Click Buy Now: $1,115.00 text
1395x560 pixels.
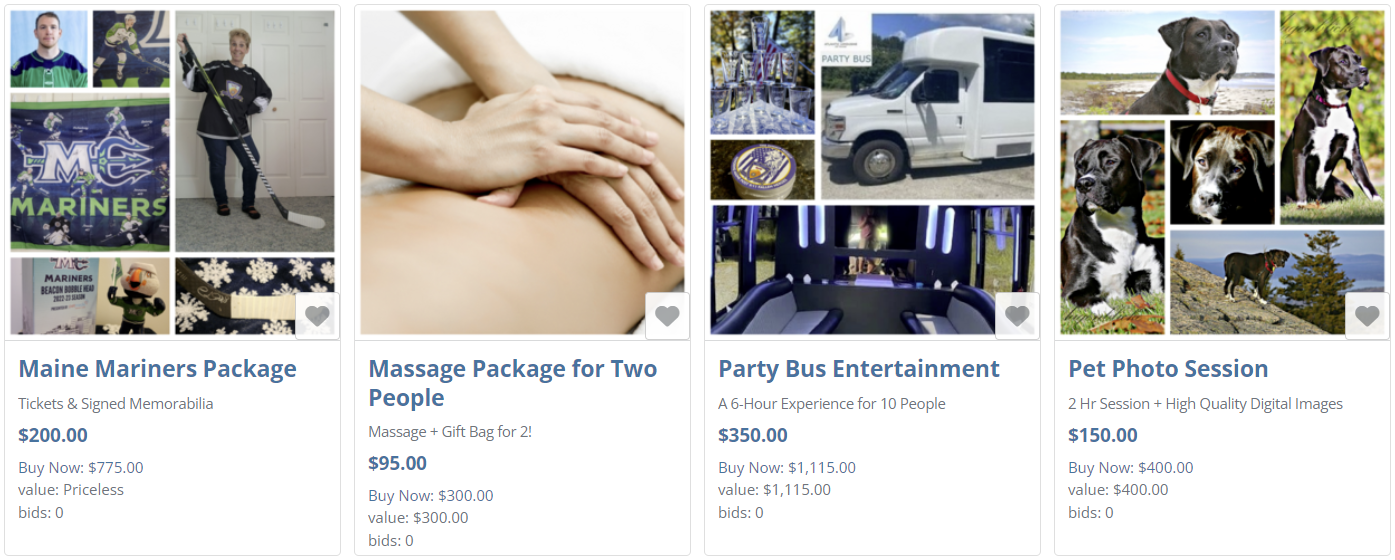click(787, 467)
